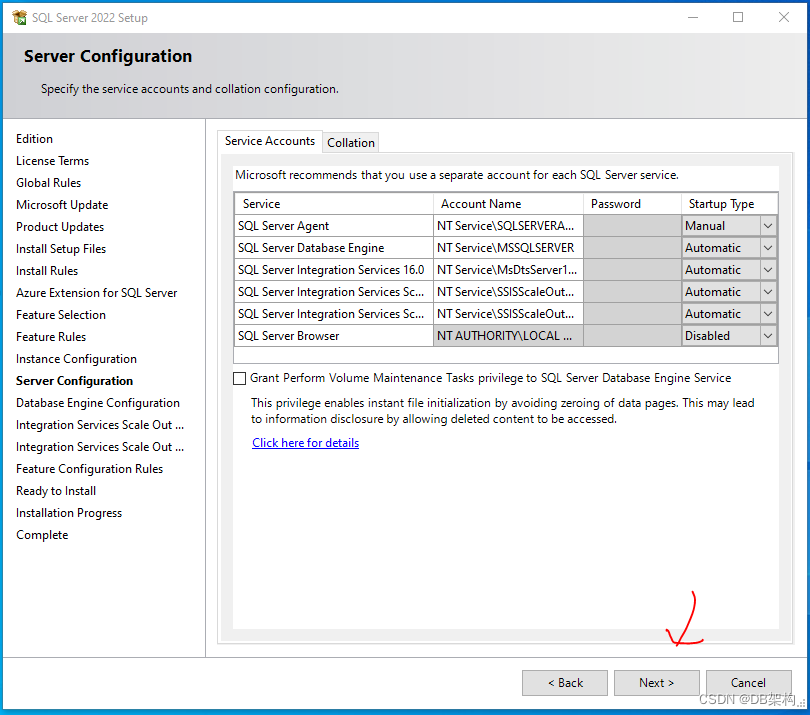Select Feature Selection in the sidebar
Screen dimensions: 810x715
tap(60, 314)
